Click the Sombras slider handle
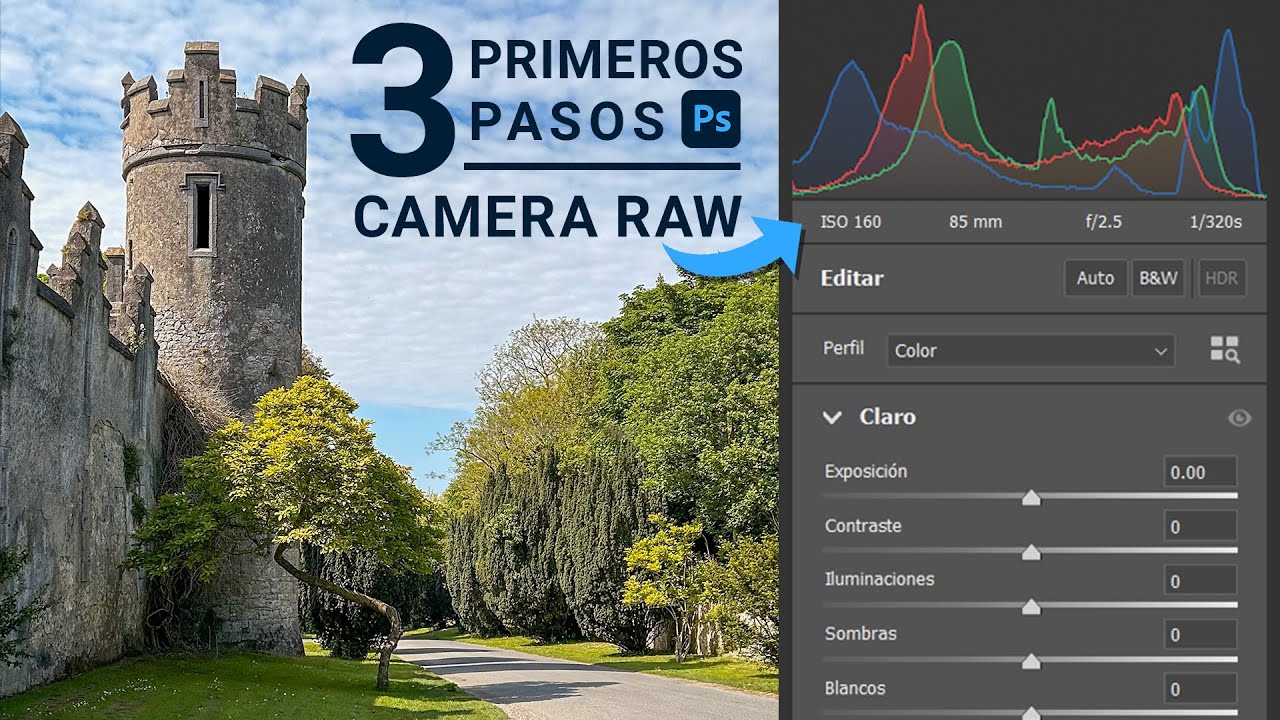The image size is (1280, 720). 1031,661
